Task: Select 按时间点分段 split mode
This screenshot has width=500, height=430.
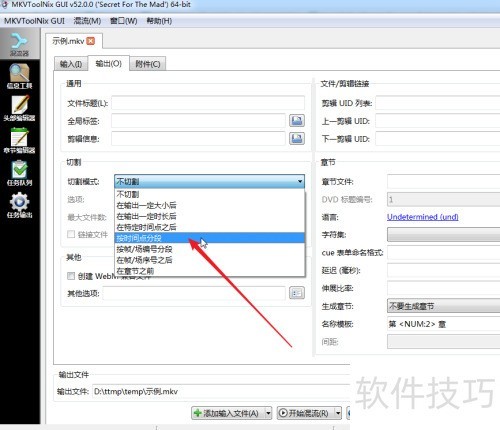Action: tap(210, 238)
